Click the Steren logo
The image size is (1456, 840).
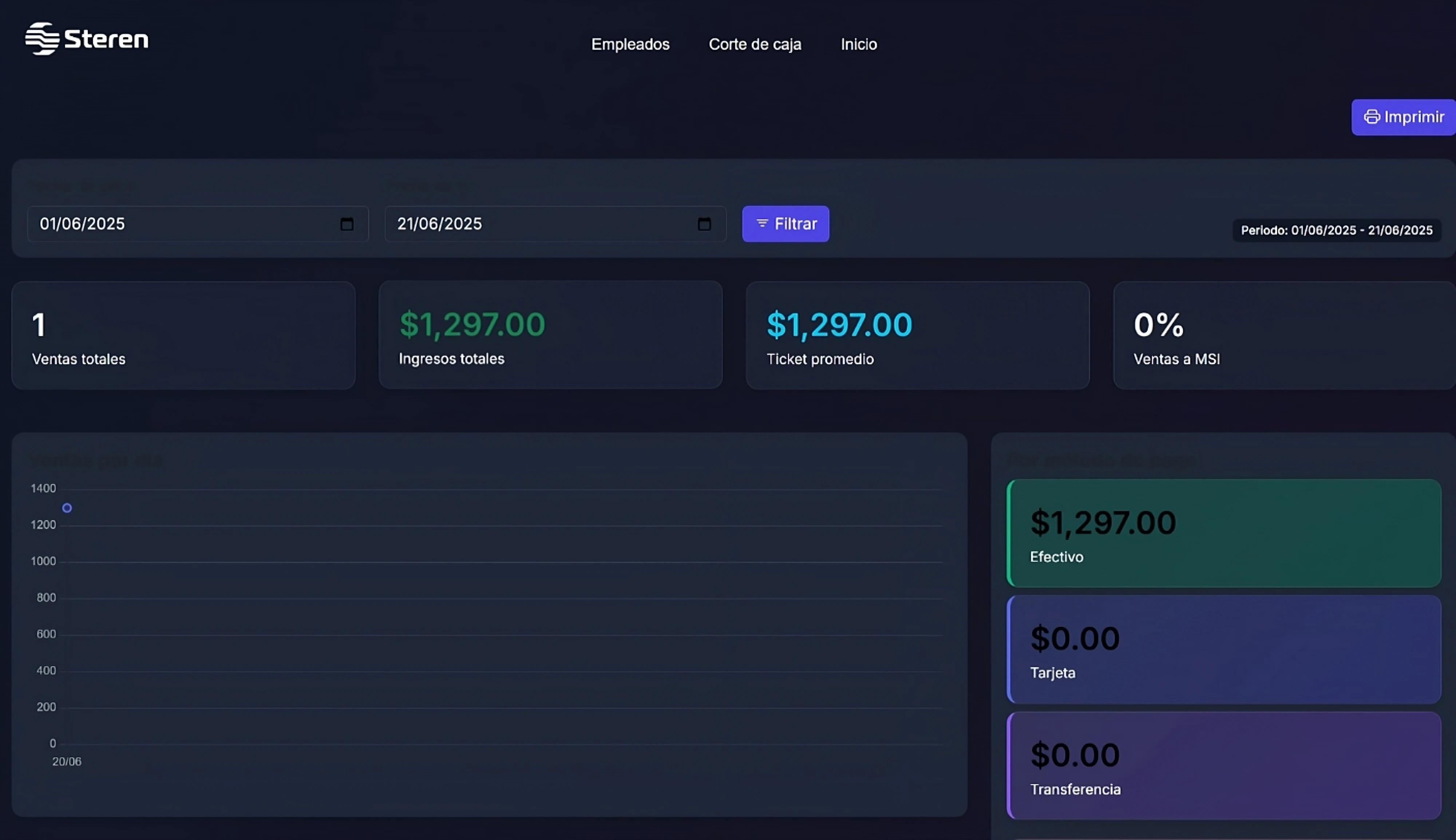87,39
